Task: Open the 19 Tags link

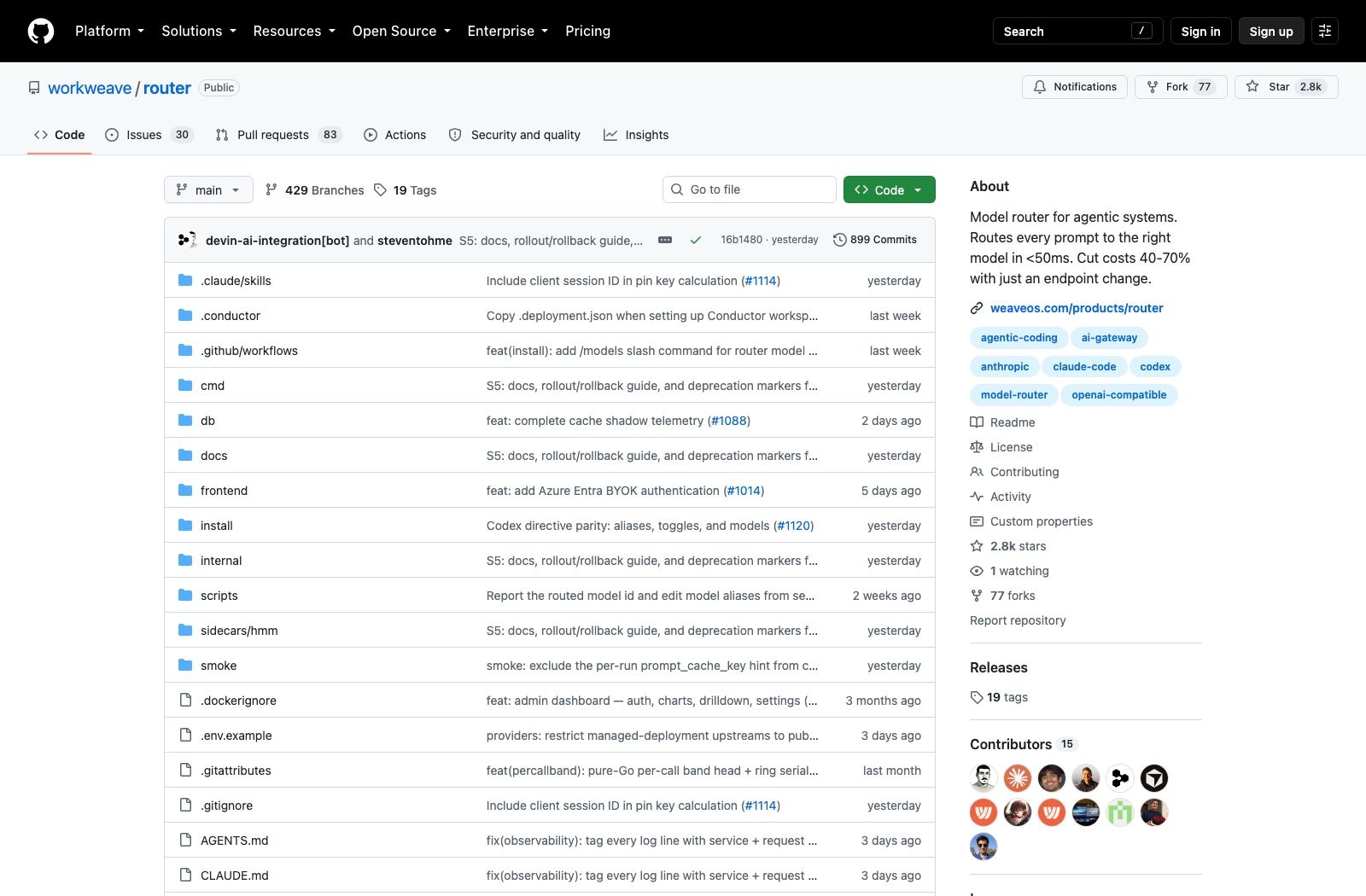Action: (x=405, y=190)
